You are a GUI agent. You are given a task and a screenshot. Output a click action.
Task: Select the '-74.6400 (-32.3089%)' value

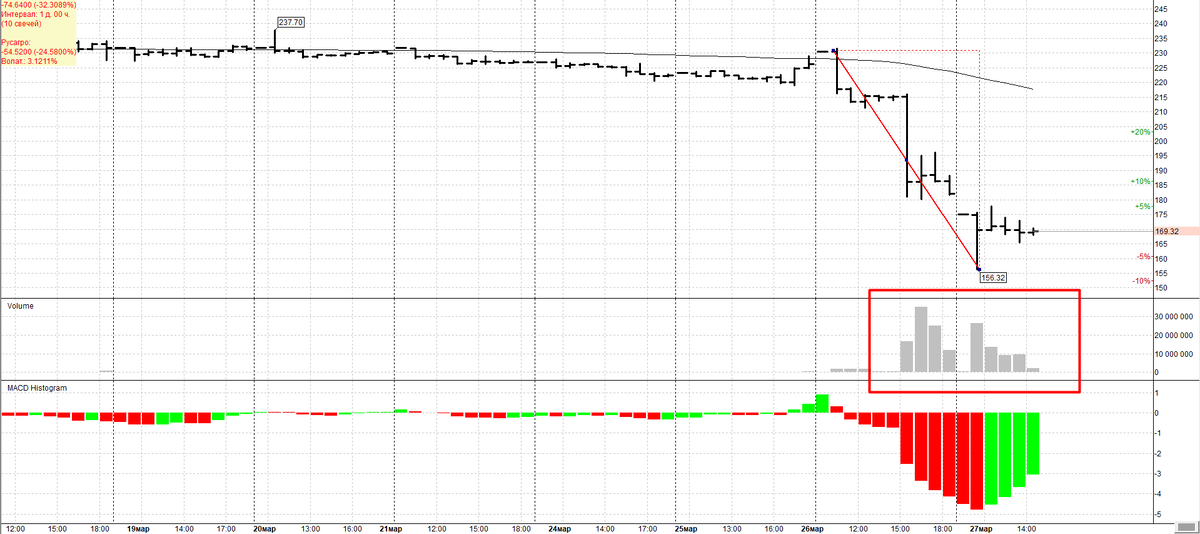(x=37, y=5)
